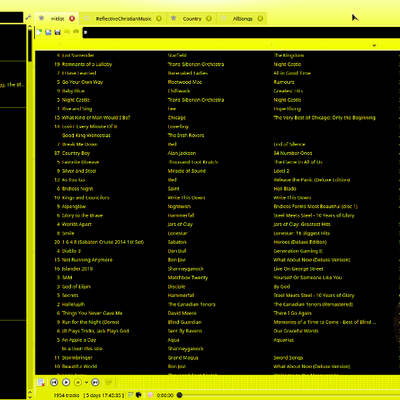Click the spinner arrows at bottom left corner
Image resolution: width=400 pixels, height=400 pixels.
click(30, 394)
